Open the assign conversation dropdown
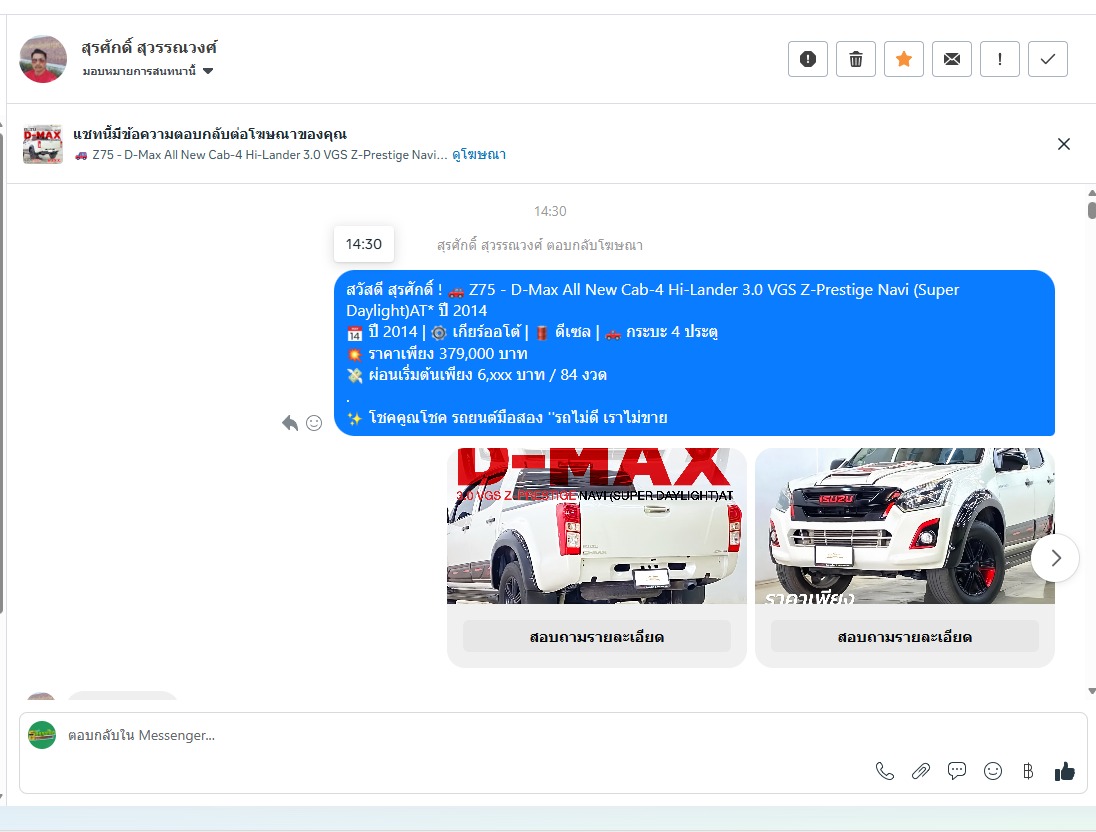1096x832 pixels. tap(147, 71)
